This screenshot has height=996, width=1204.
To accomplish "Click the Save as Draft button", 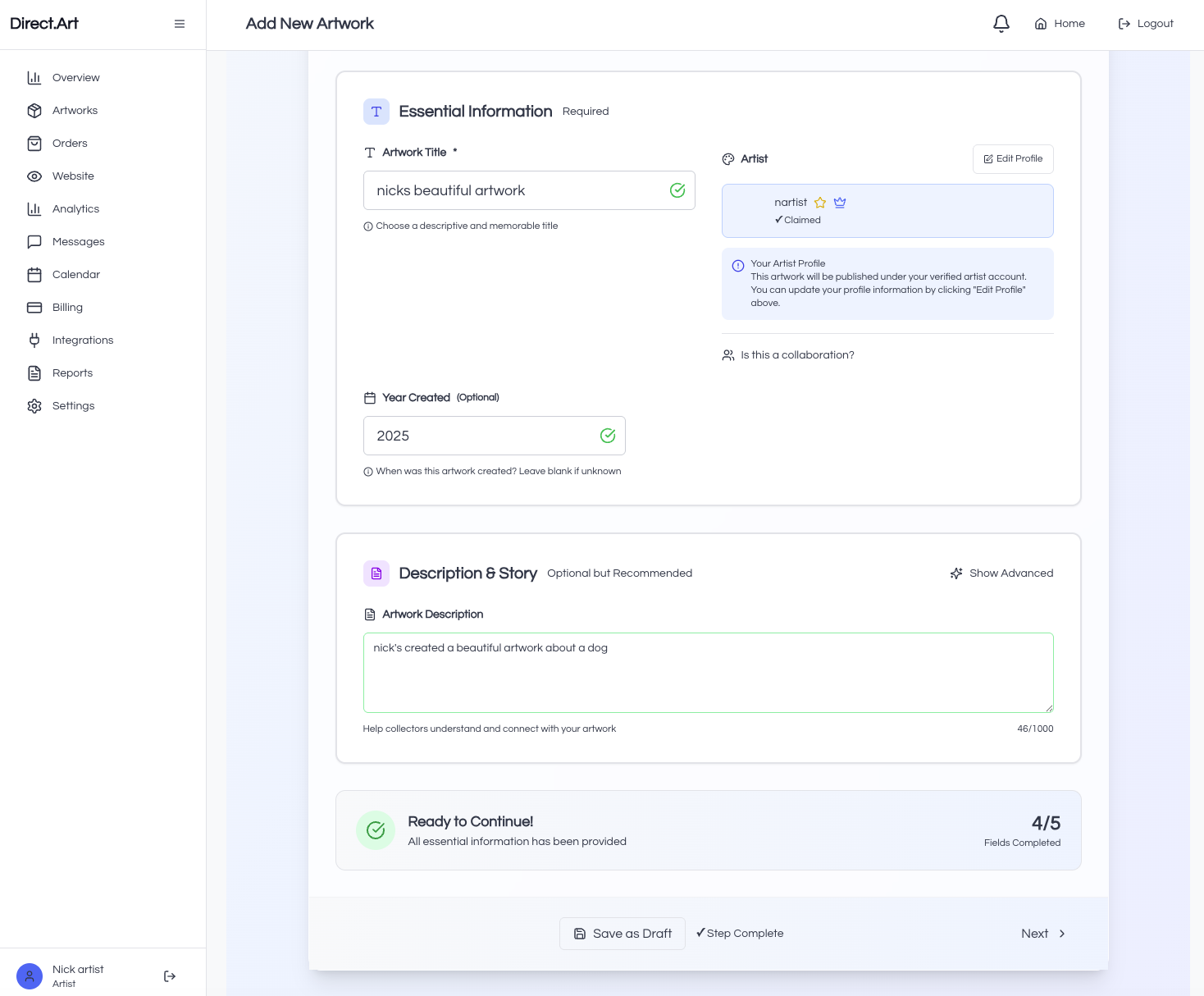I will click(622, 934).
